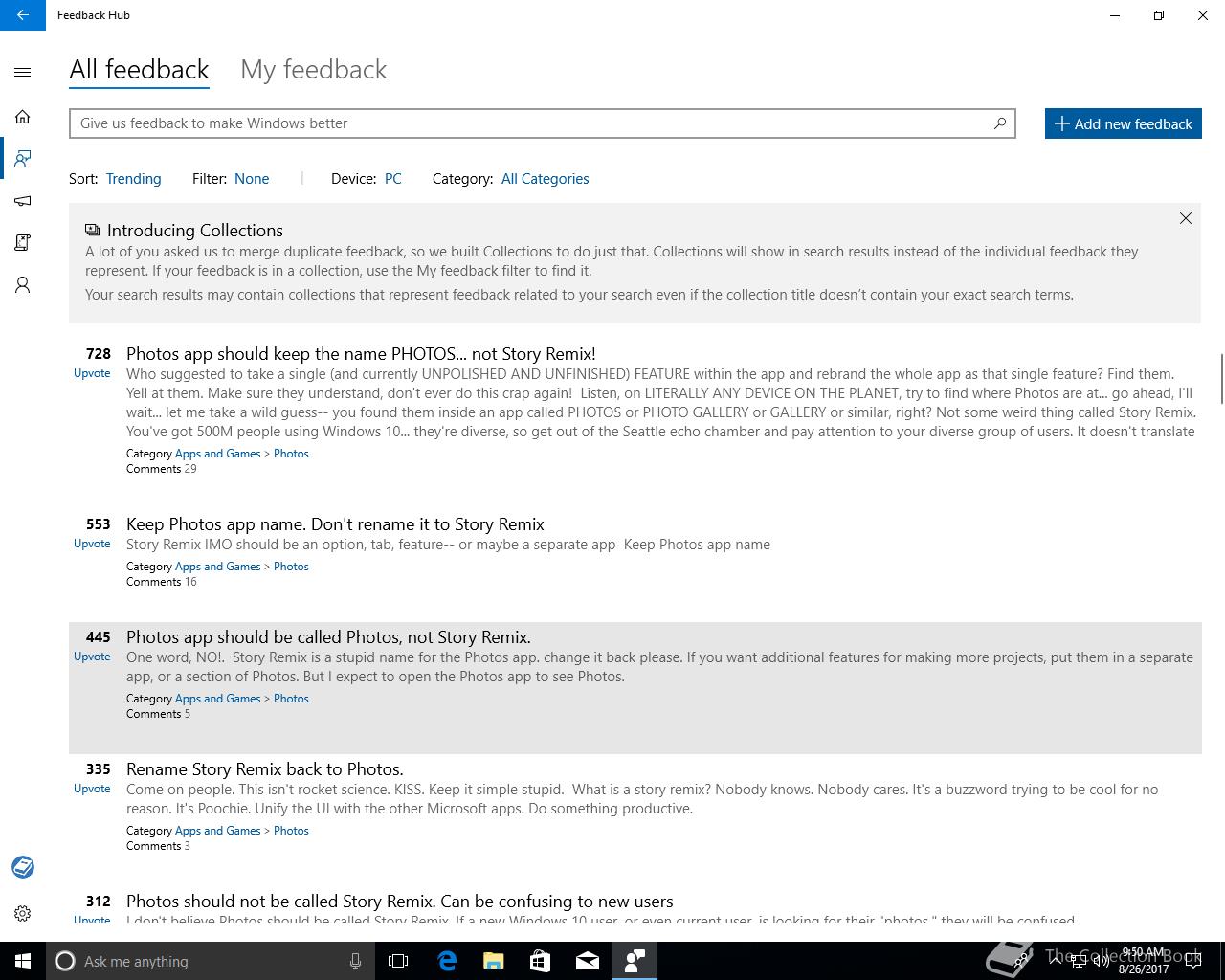Dismiss the Introducing Collections banner
The image size is (1225, 980).
[1186, 218]
